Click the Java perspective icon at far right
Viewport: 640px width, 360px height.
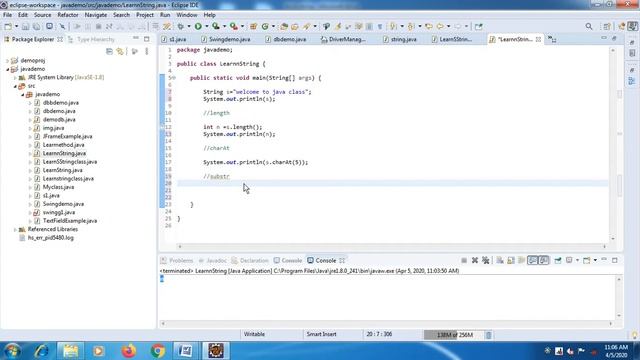coord(633,27)
